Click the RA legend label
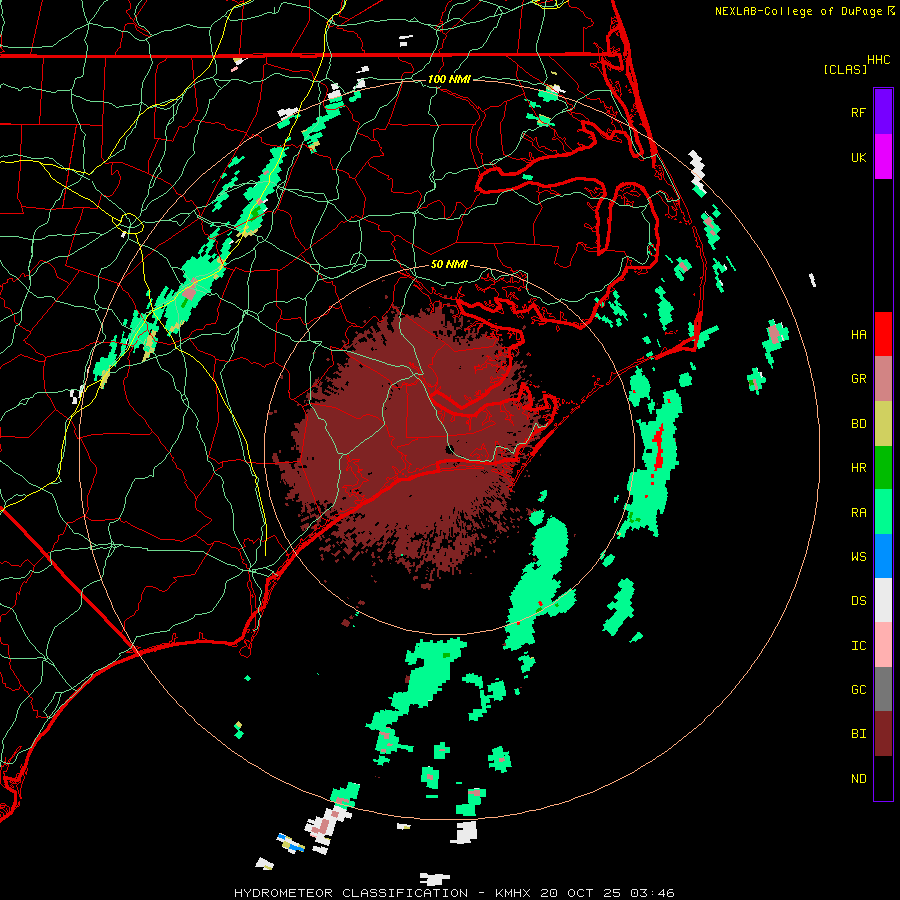900x900 pixels. click(x=858, y=513)
